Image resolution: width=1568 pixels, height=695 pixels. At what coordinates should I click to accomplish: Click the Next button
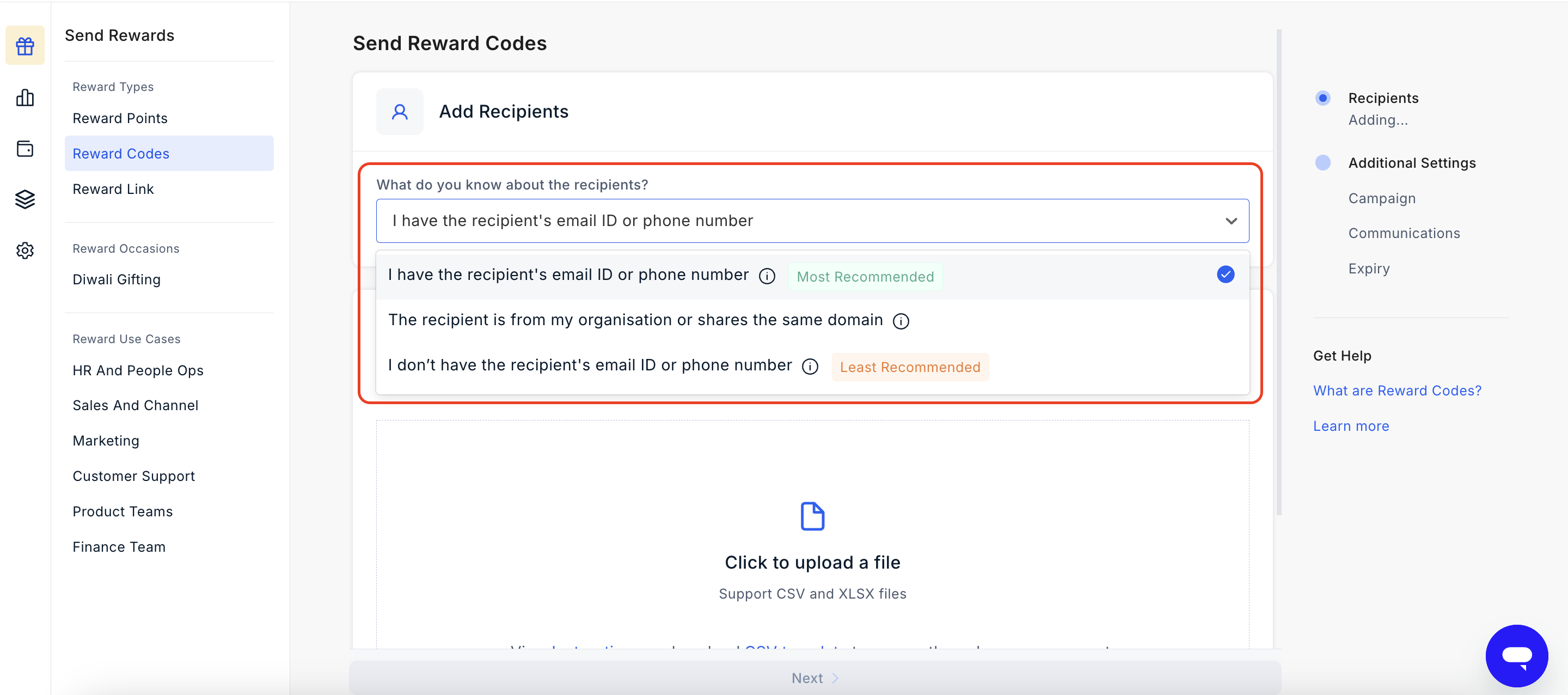click(x=814, y=678)
